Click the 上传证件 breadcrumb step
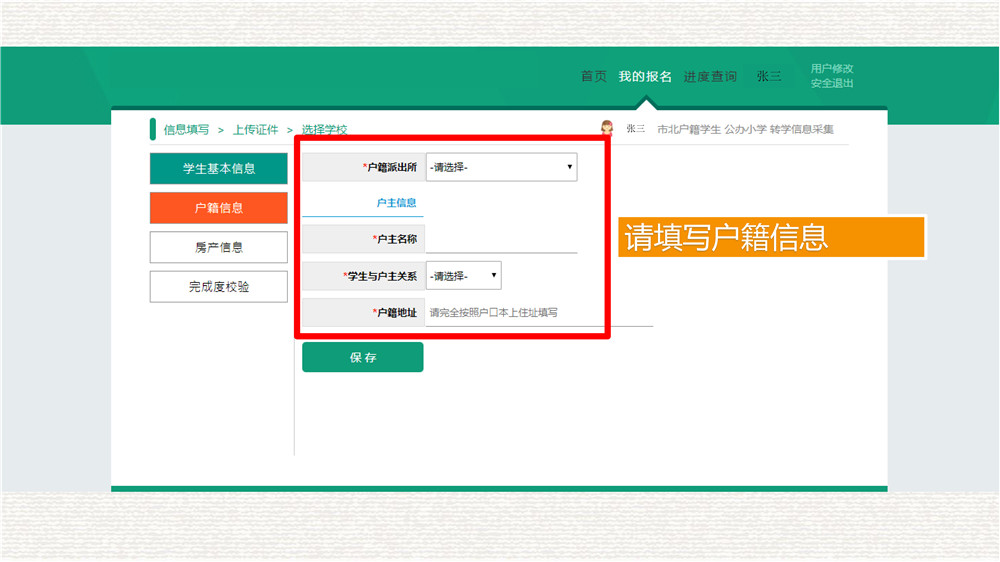 [x=255, y=130]
